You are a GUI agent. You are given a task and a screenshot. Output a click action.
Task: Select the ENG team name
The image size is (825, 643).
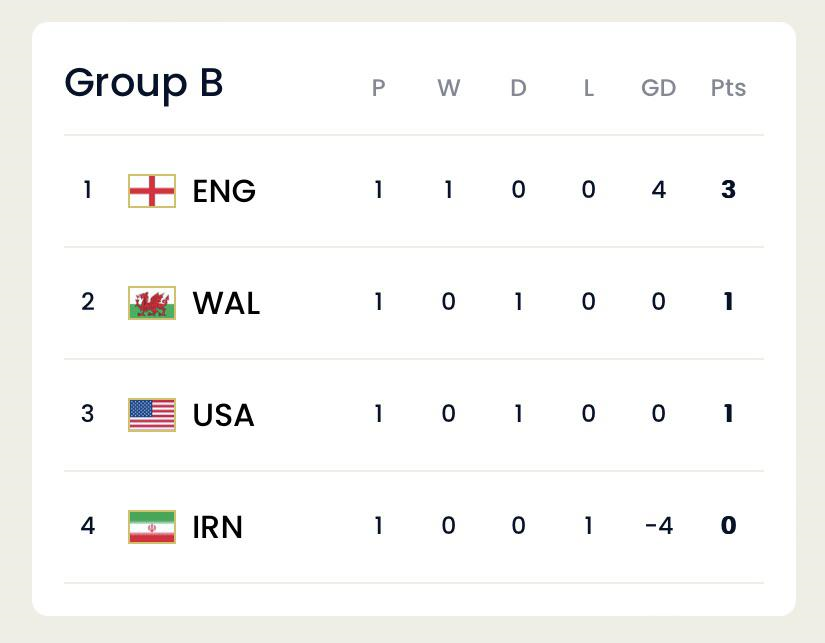click(224, 190)
